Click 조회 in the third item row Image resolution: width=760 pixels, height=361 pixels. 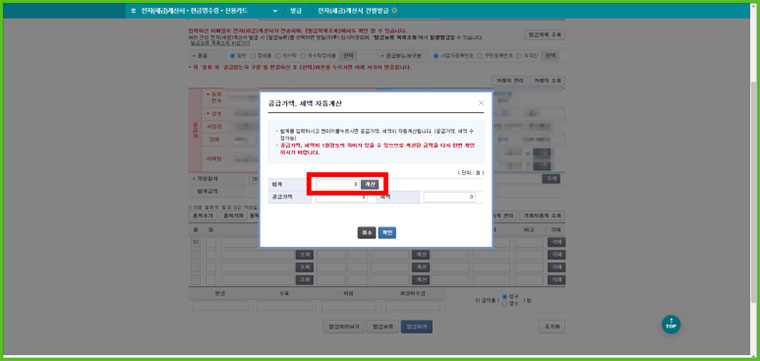point(304,267)
